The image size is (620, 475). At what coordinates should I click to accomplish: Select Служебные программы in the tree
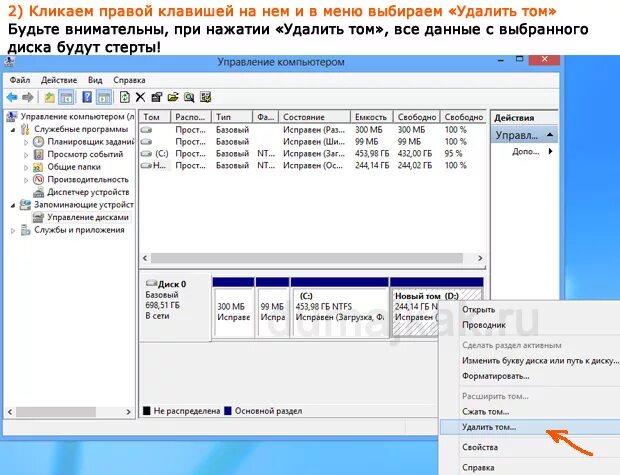tap(81, 129)
